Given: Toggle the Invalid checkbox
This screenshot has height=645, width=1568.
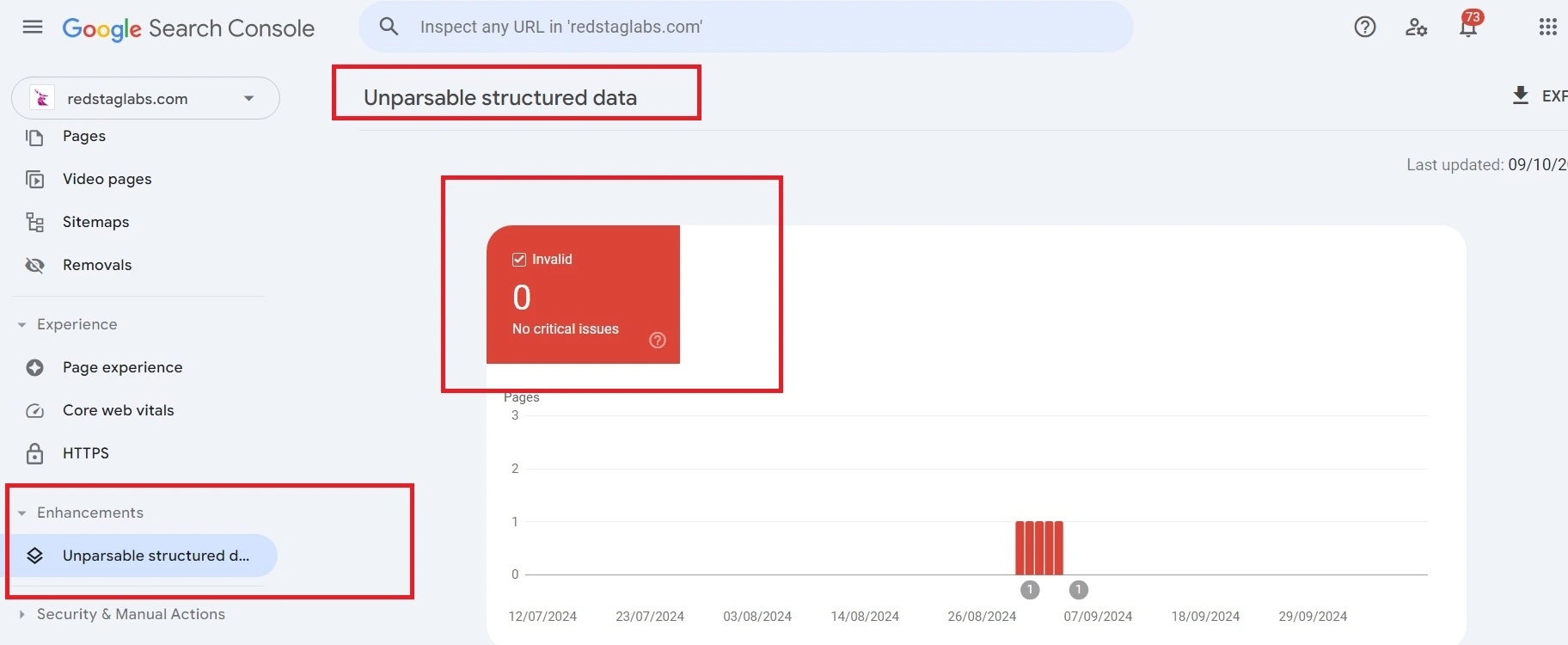Looking at the screenshot, I should click(519, 260).
